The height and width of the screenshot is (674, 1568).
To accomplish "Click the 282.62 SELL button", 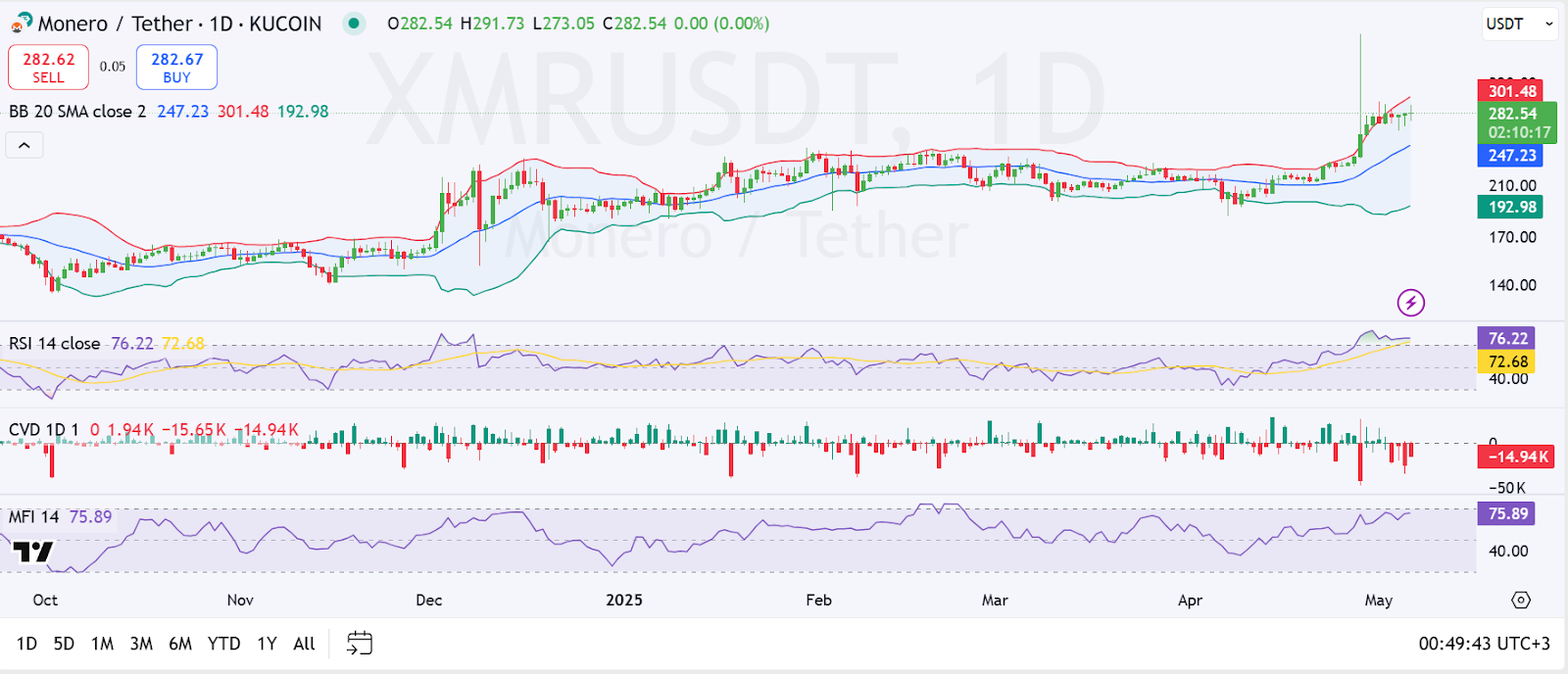I will 48,68.
